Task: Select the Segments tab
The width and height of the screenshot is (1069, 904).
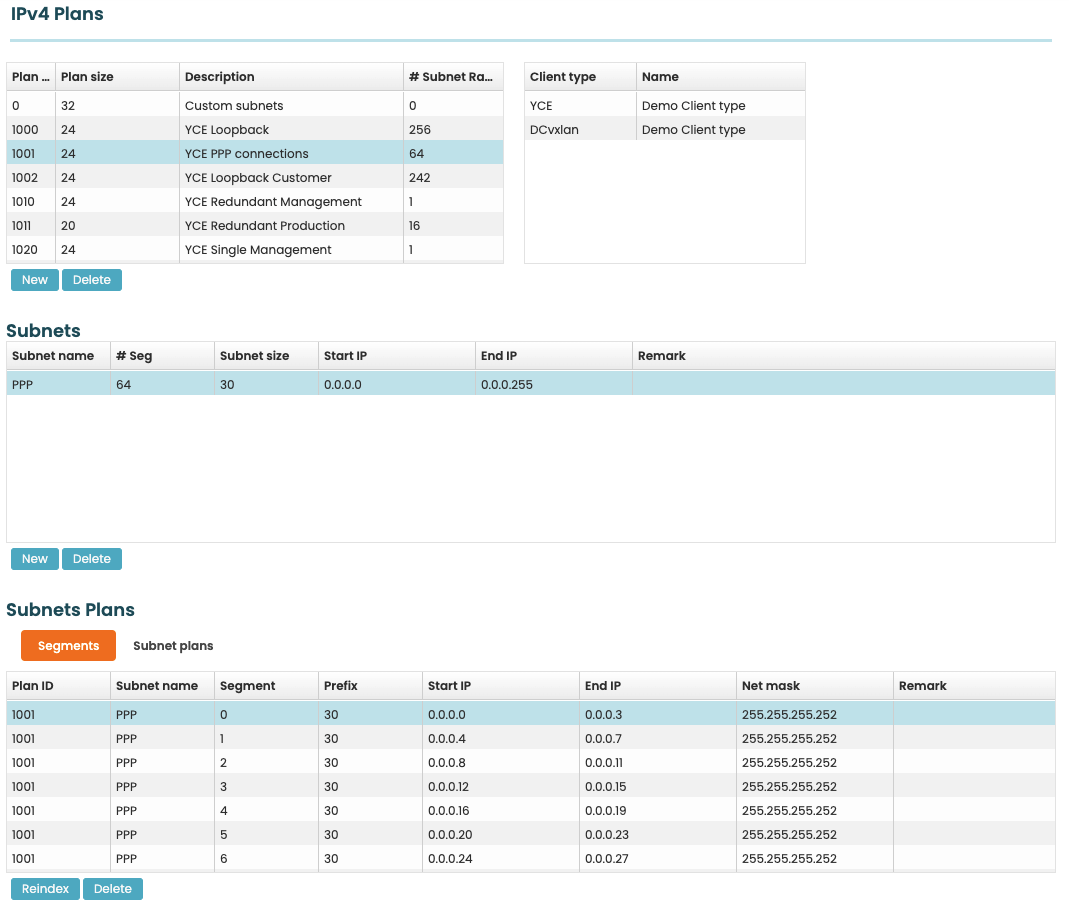Action: pos(68,646)
